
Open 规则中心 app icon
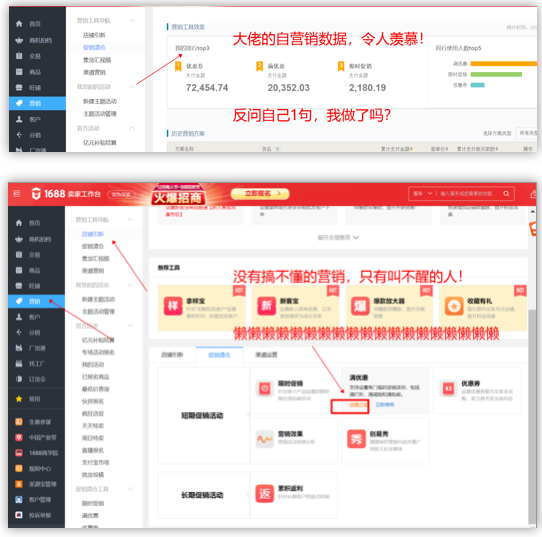point(19,468)
